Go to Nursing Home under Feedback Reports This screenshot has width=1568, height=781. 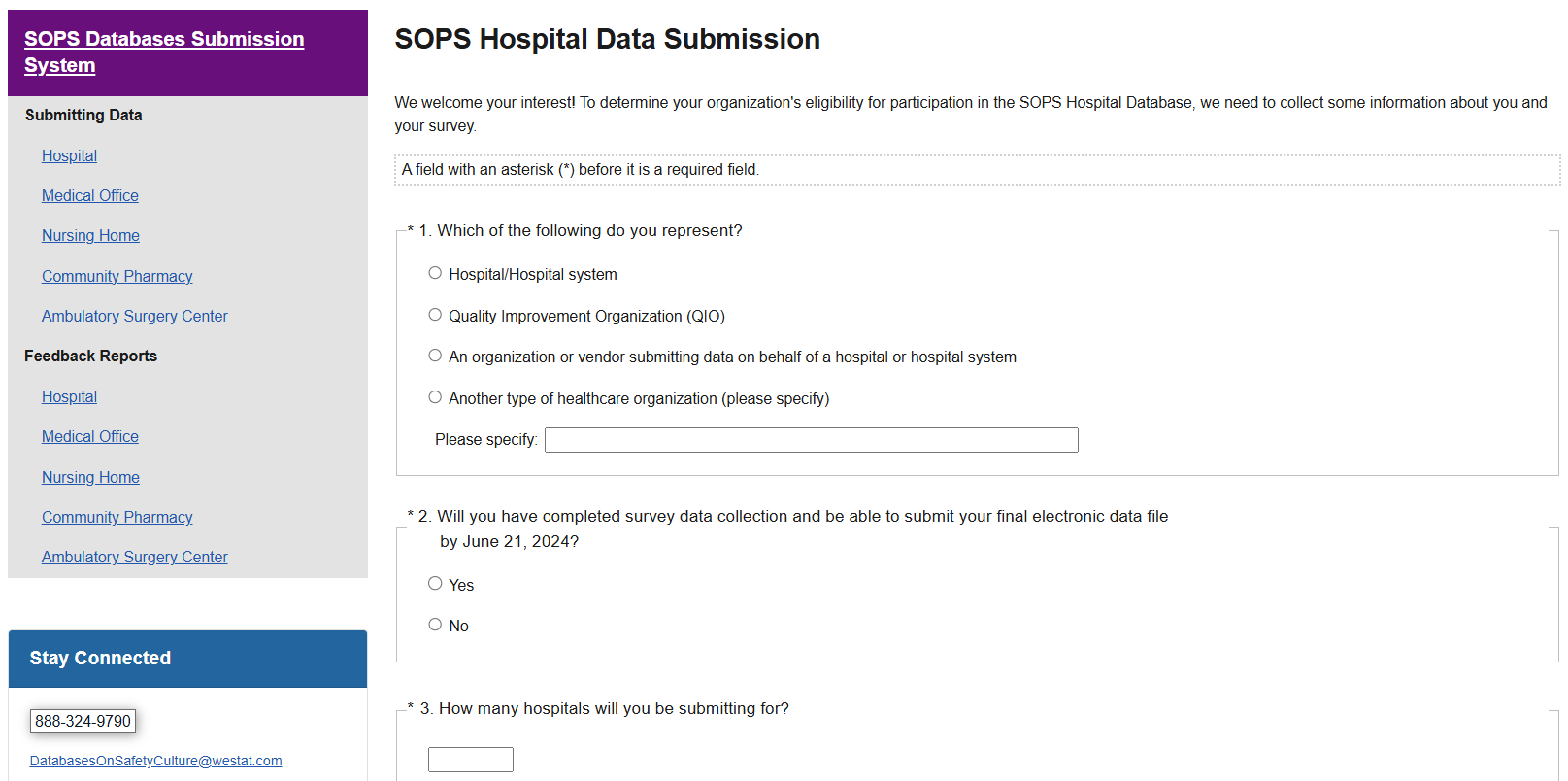click(x=90, y=477)
